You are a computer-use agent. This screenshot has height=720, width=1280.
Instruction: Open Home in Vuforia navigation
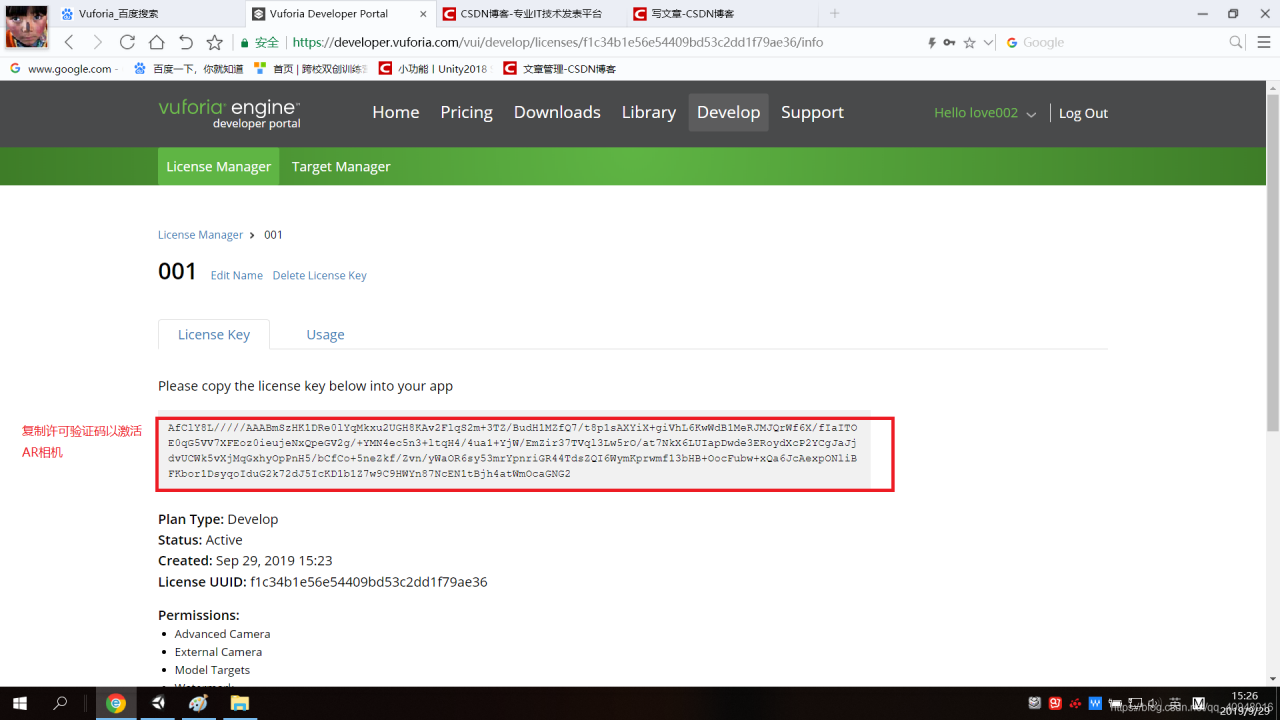[x=396, y=112]
